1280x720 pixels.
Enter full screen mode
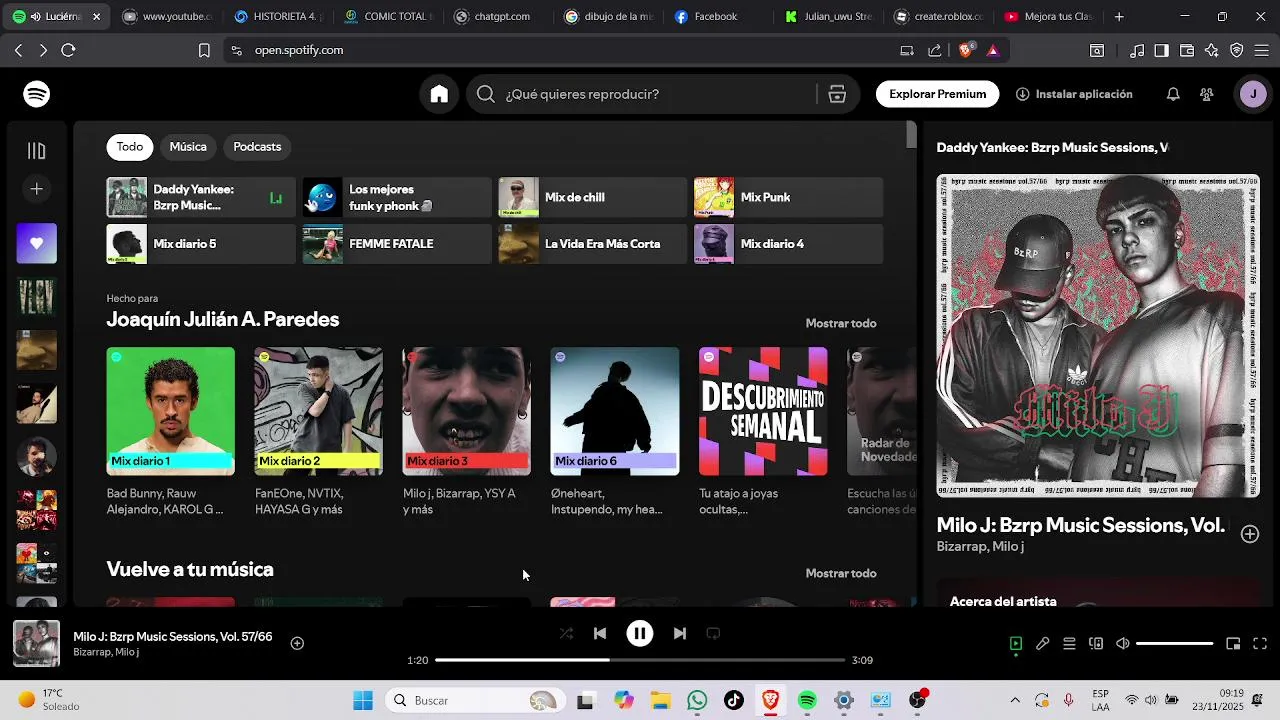tap(1260, 644)
